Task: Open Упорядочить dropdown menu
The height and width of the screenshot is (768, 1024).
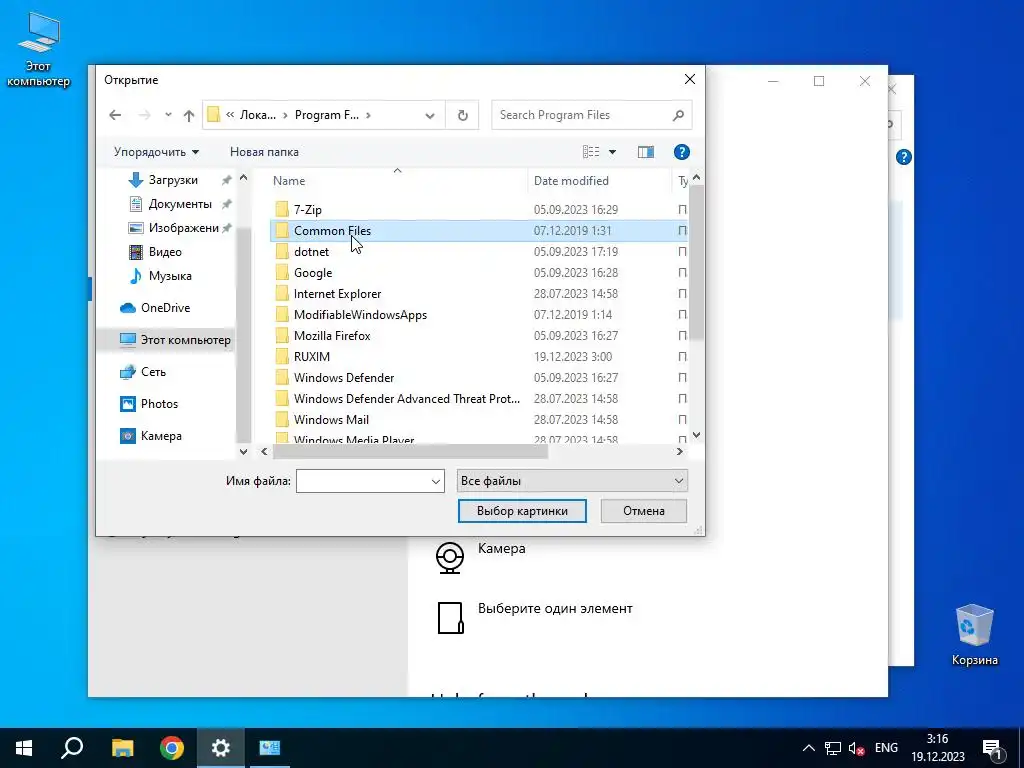Action: pyautogui.click(x=157, y=152)
